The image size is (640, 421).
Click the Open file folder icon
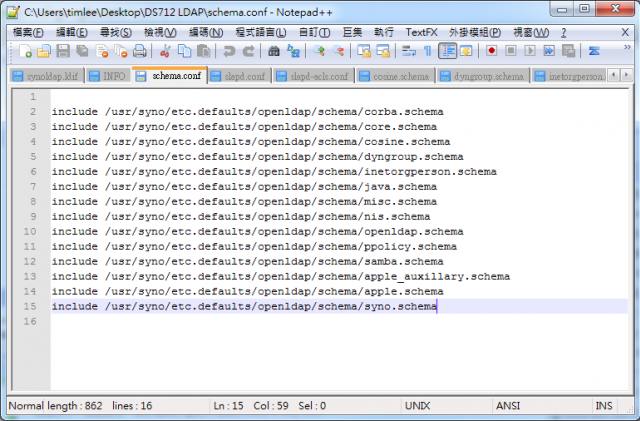pos(44,51)
